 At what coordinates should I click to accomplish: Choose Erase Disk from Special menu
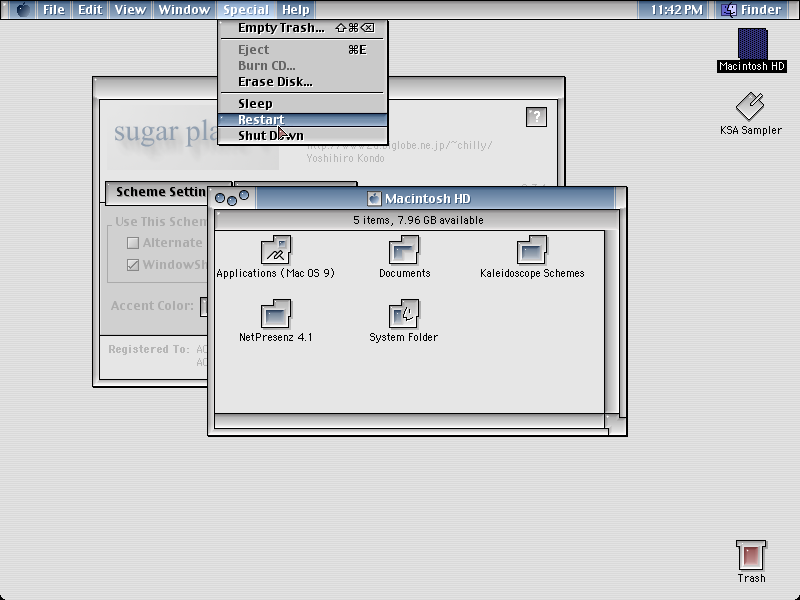pyautogui.click(x=303, y=82)
